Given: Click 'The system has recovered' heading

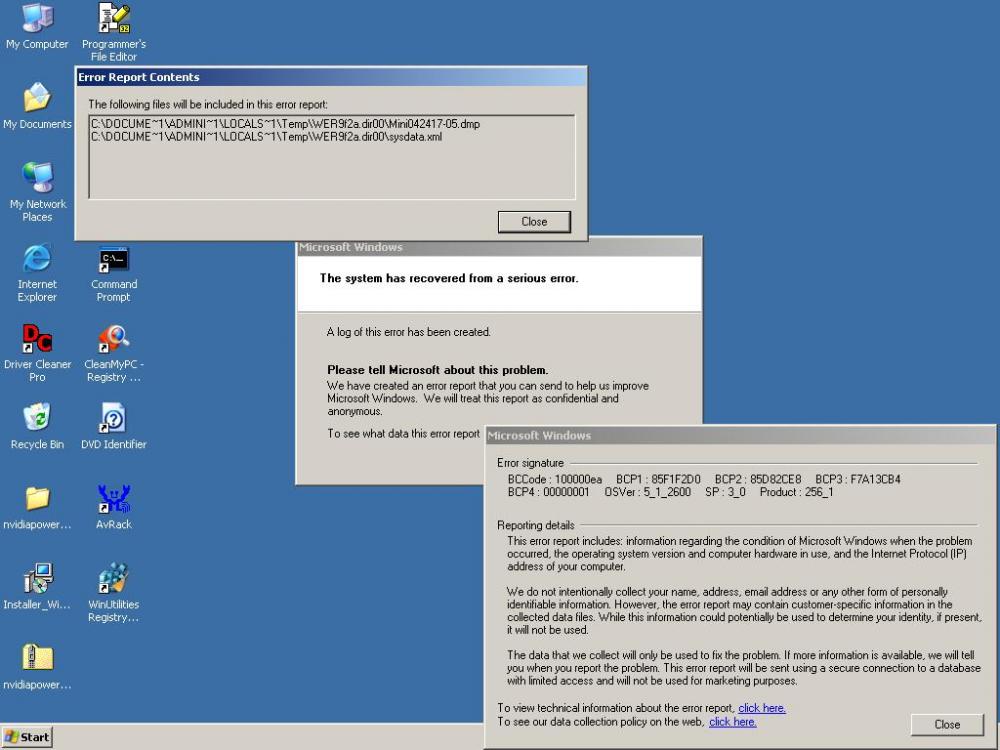Looking at the screenshot, I should click(x=448, y=278).
